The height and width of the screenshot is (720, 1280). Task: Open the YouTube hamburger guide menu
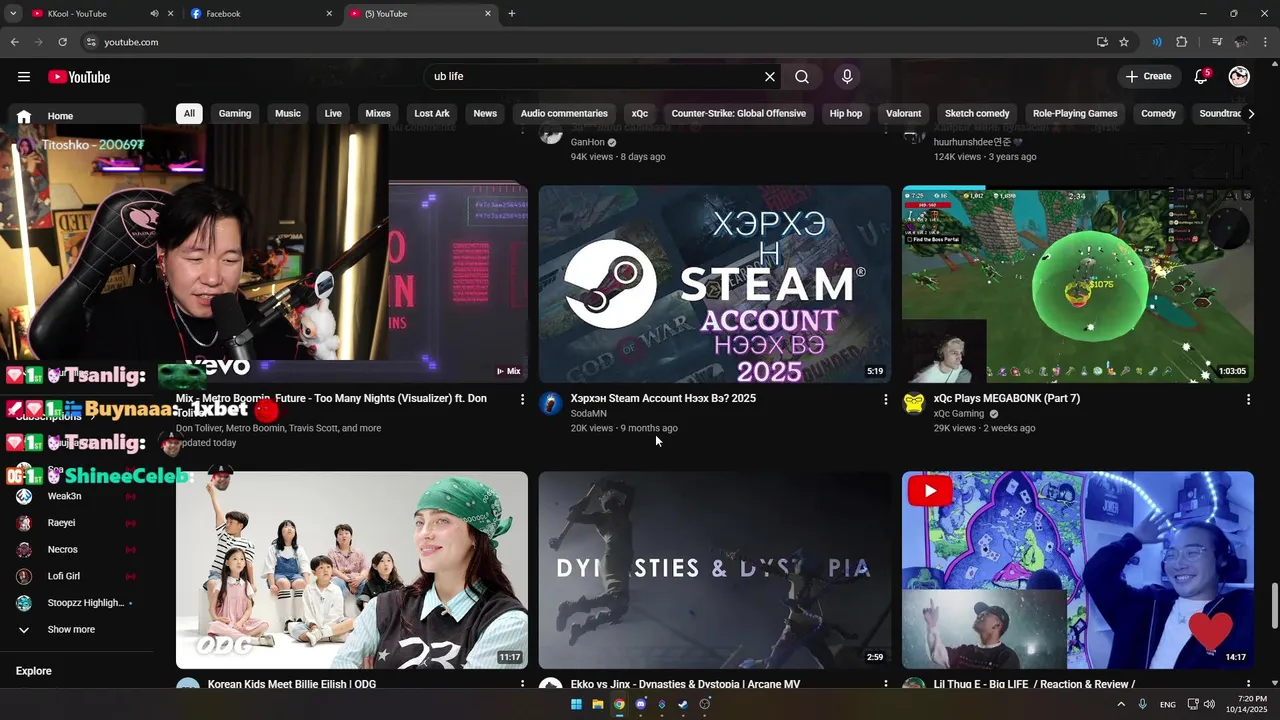click(x=24, y=77)
